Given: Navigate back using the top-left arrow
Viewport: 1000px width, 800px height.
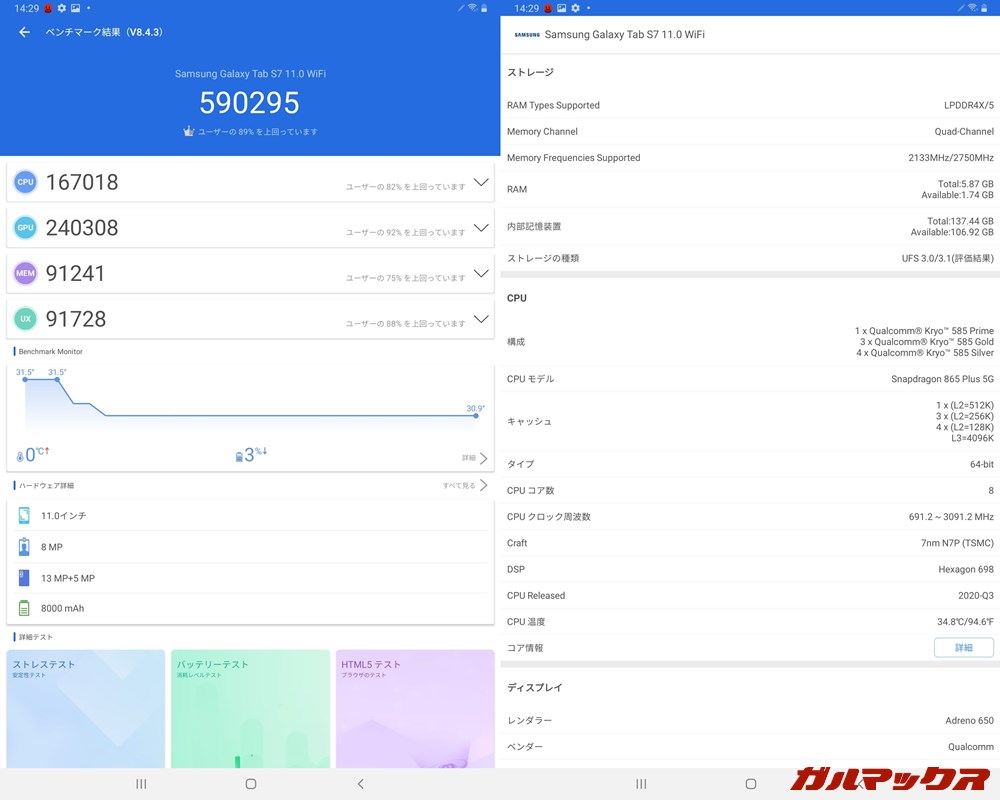Looking at the screenshot, I should [23, 32].
